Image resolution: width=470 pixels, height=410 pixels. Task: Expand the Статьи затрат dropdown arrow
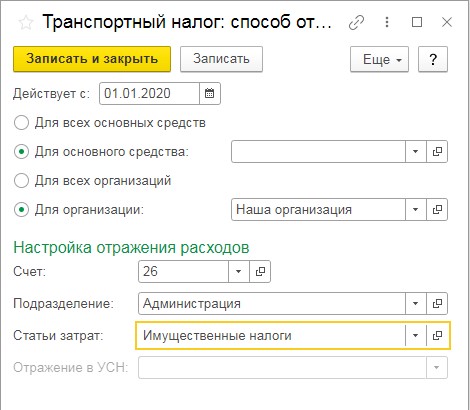[416, 335]
